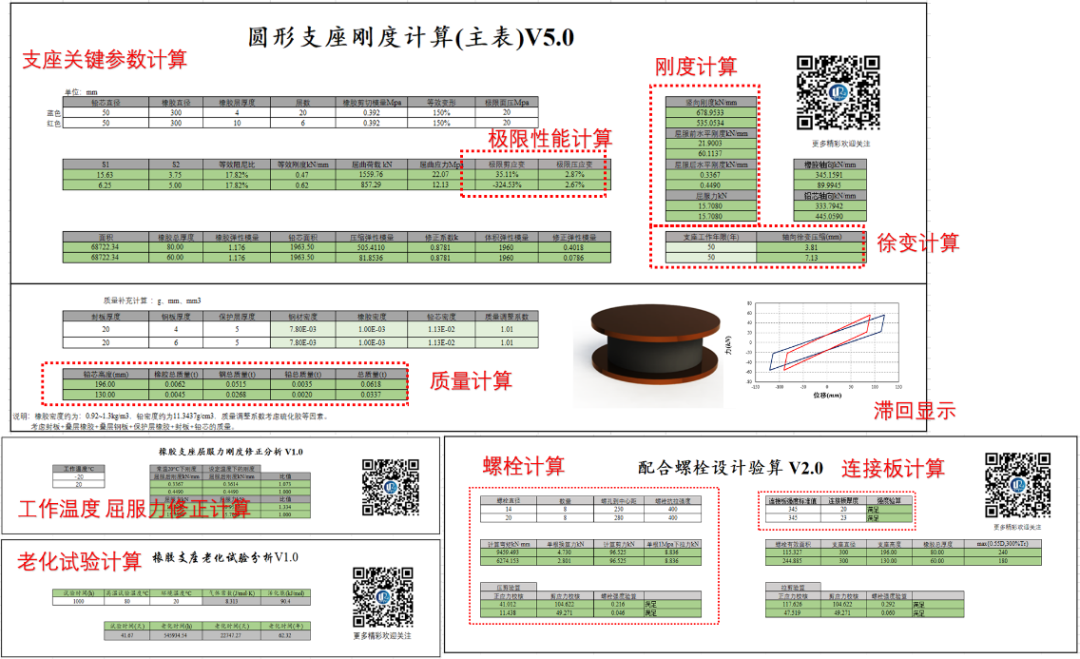The image size is (1080, 659).
Task: Select the 橡胶直径 column header
Action: tap(176, 102)
